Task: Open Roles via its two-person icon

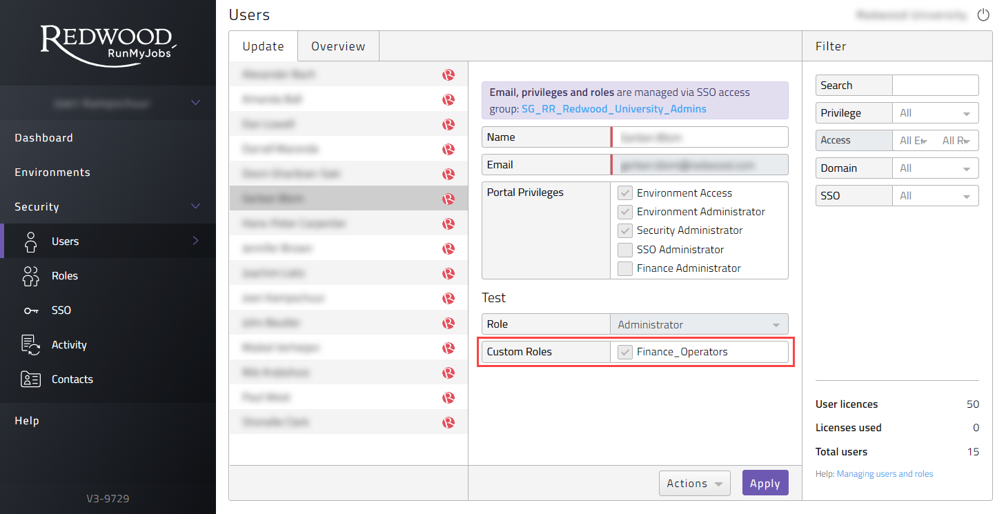Action: click(30, 276)
